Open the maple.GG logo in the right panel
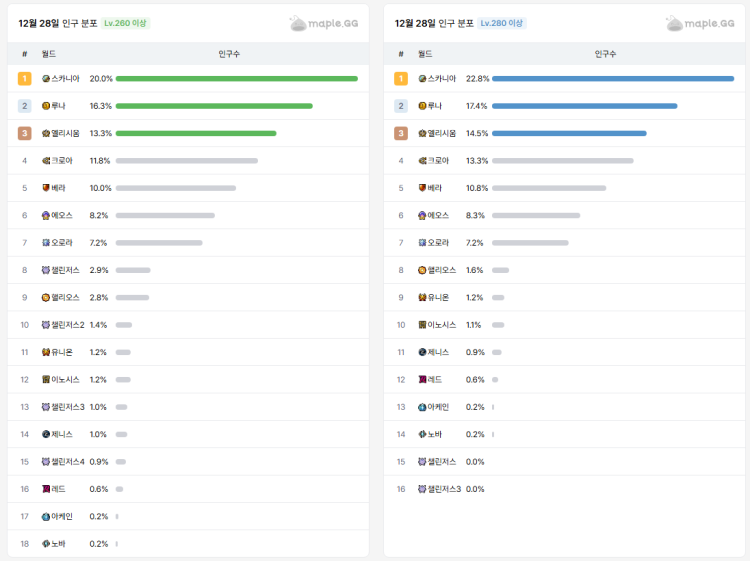 (700, 23)
